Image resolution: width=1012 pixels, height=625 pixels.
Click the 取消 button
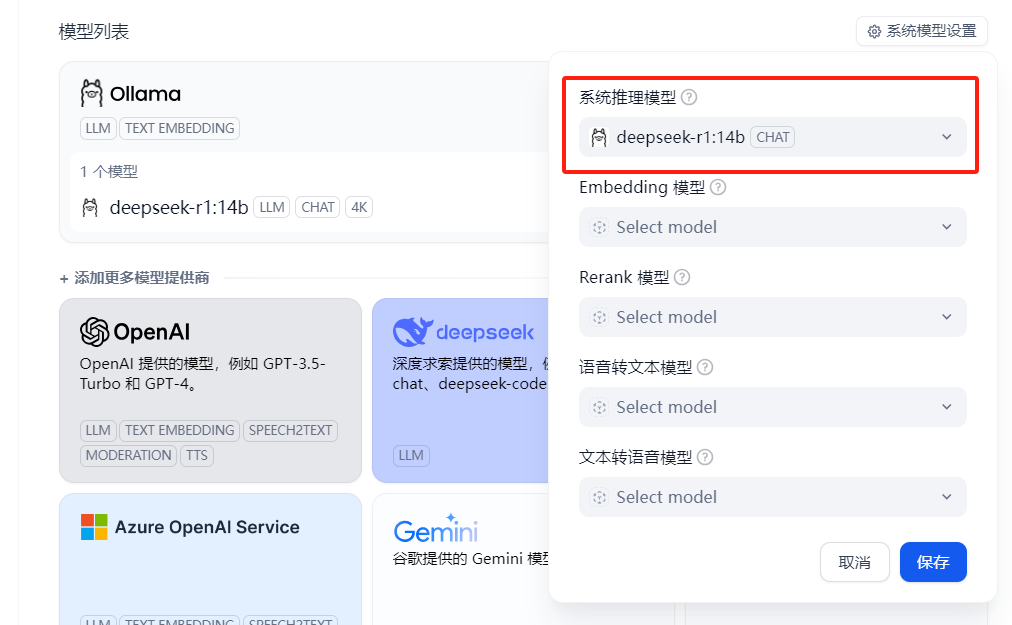[855, 562]
